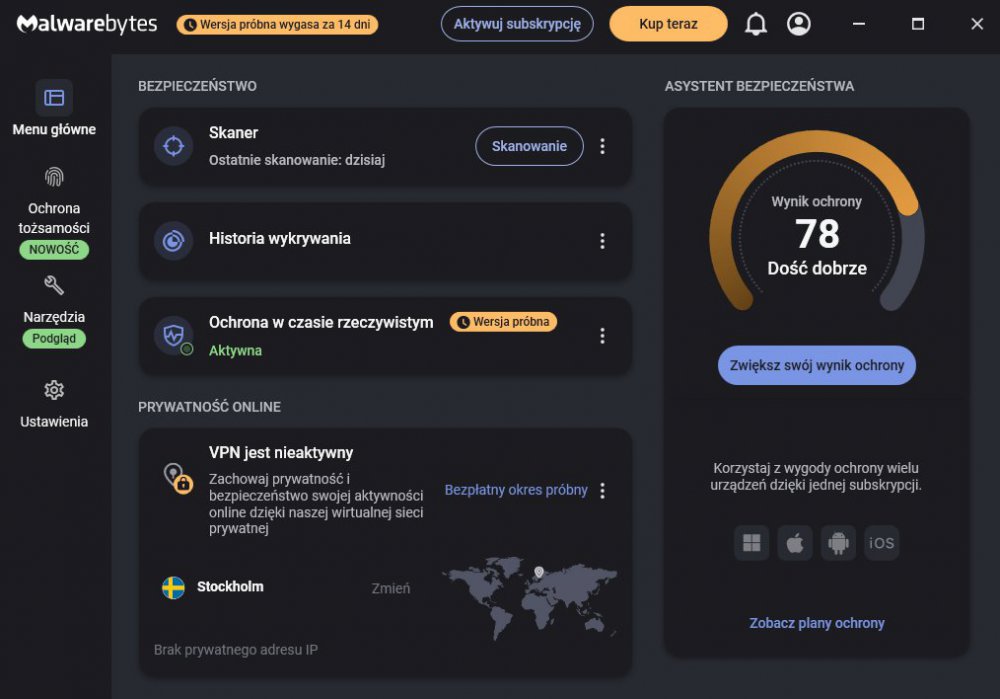The height and width of the screenshot is (699, 1000).
Task: Open Ustawienia settings in sidebar
Action: click(x=54, y=403)
